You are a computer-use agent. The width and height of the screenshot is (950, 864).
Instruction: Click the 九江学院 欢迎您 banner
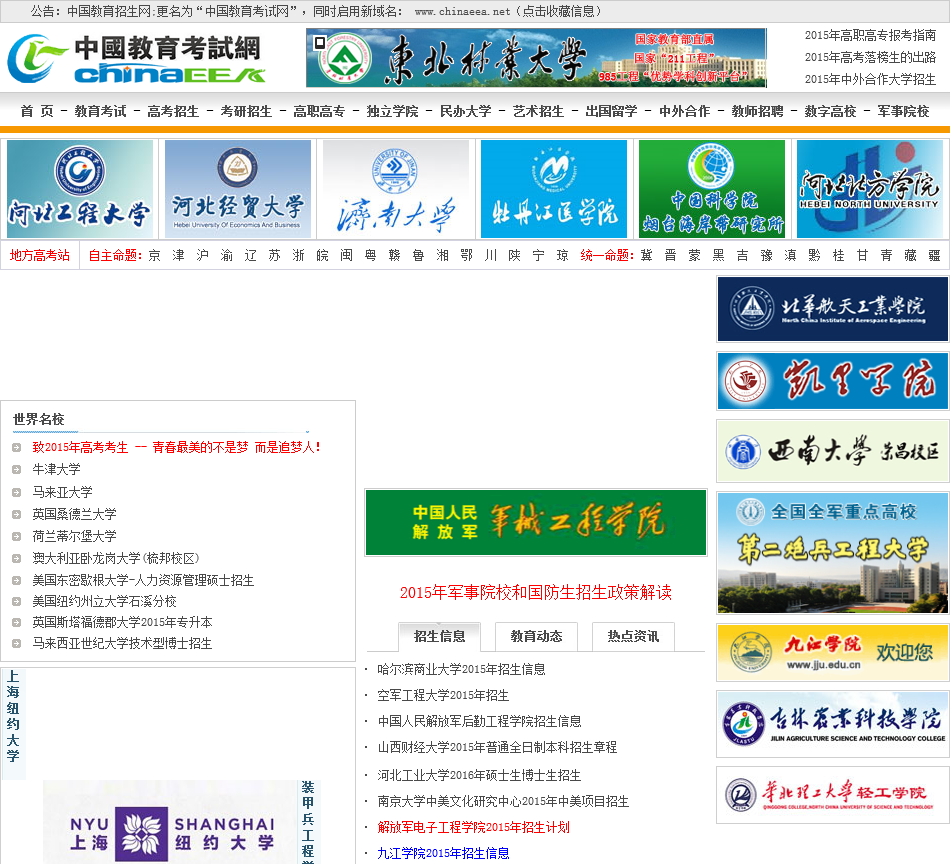(x=832, y=653)
